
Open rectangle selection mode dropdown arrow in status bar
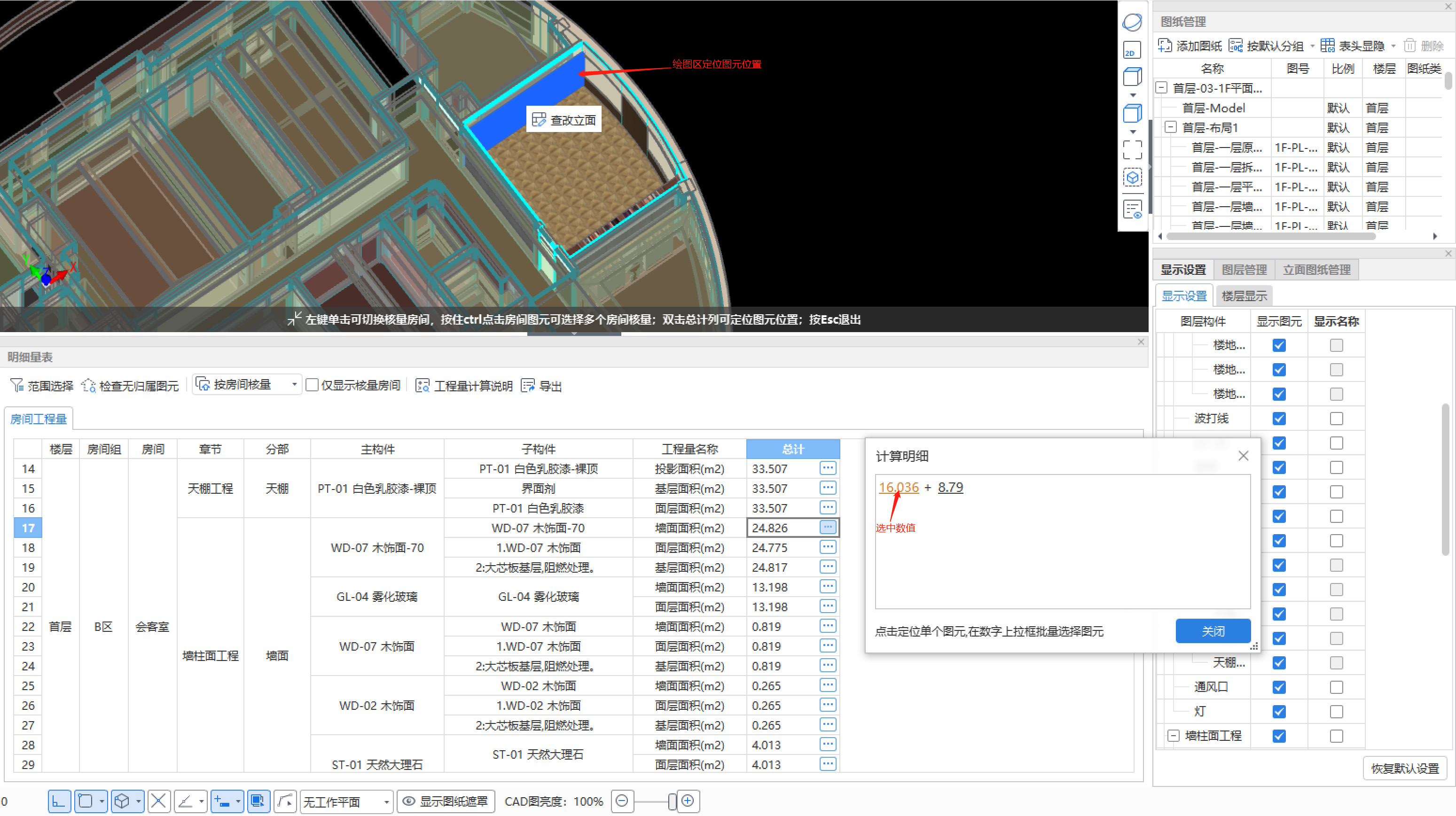[102, 801]
